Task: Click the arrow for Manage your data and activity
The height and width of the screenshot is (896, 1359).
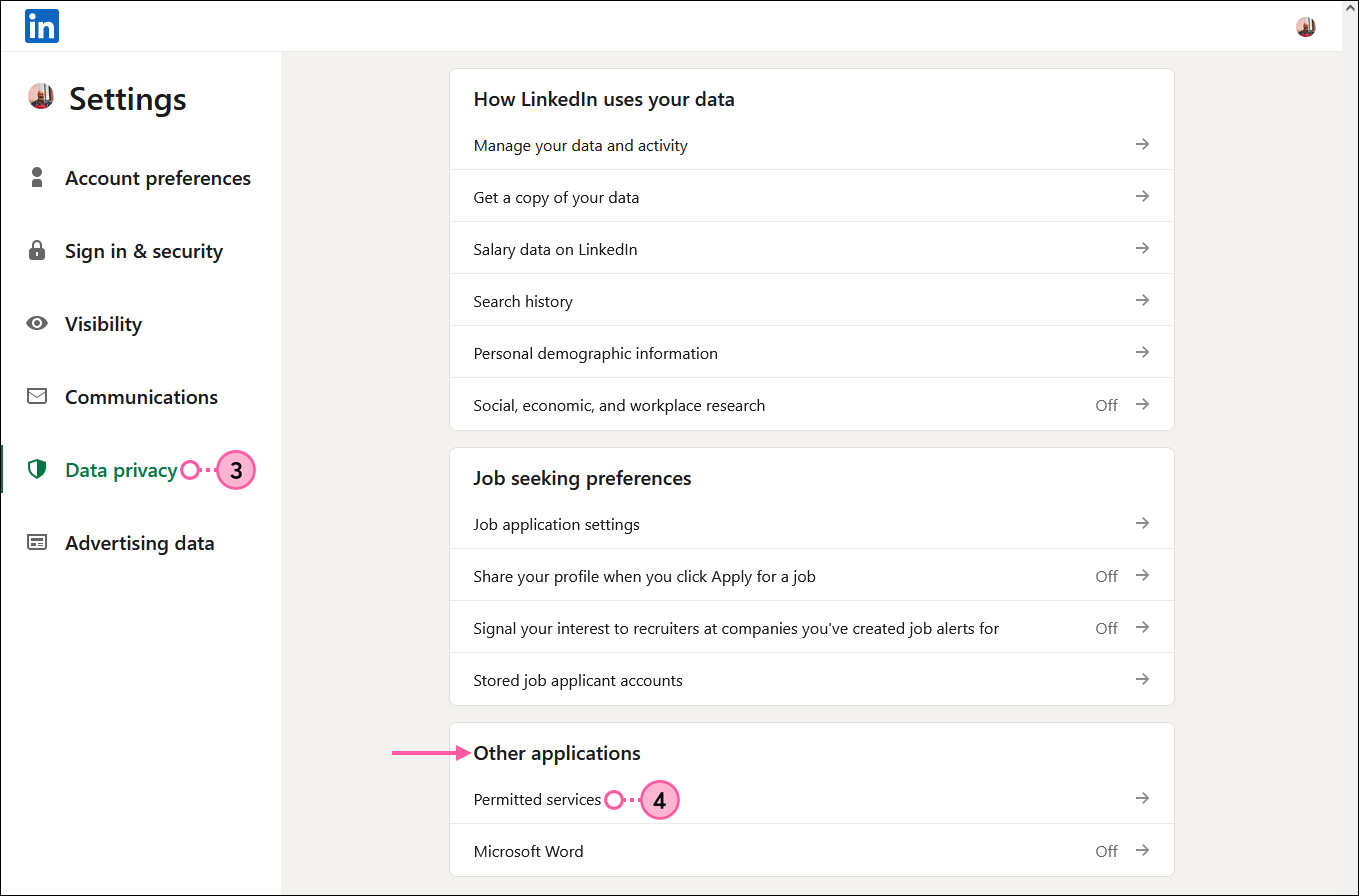Action: coord(1142,144)
